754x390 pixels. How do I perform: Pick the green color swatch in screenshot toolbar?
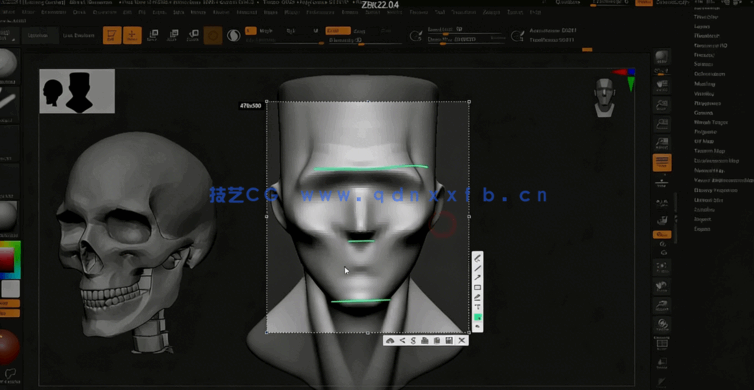(x=478, y=317)
